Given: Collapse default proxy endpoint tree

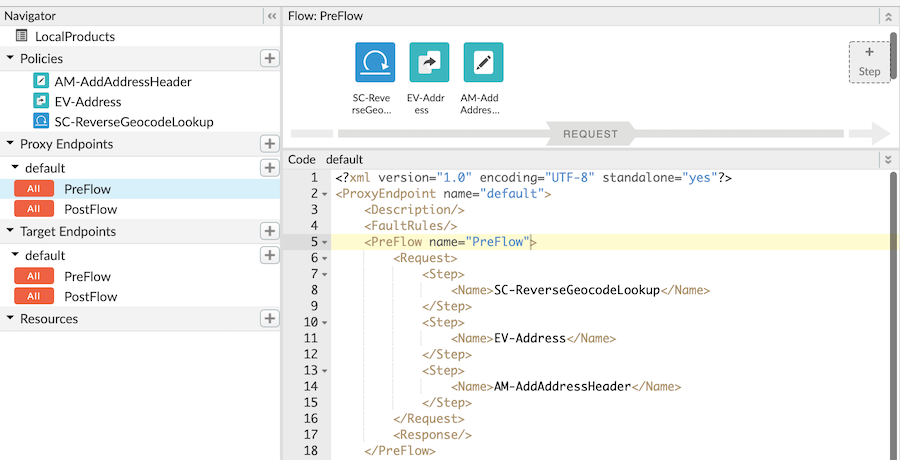Looking at the screenshot, I should coord(15,168).
